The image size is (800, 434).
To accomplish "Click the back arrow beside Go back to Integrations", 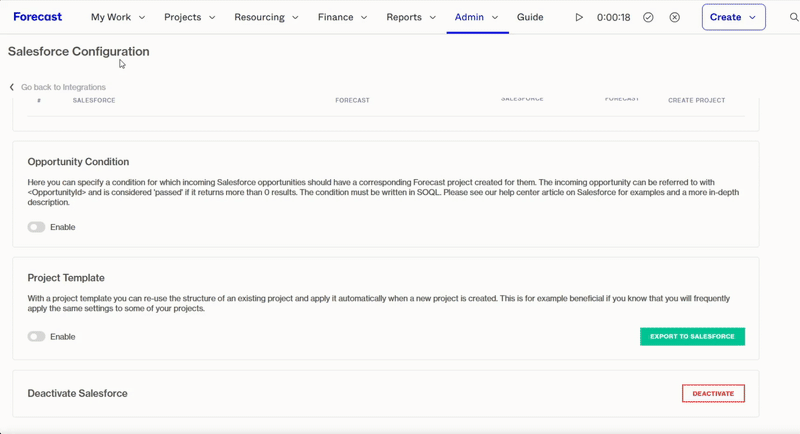I will (x=12, y=87).
